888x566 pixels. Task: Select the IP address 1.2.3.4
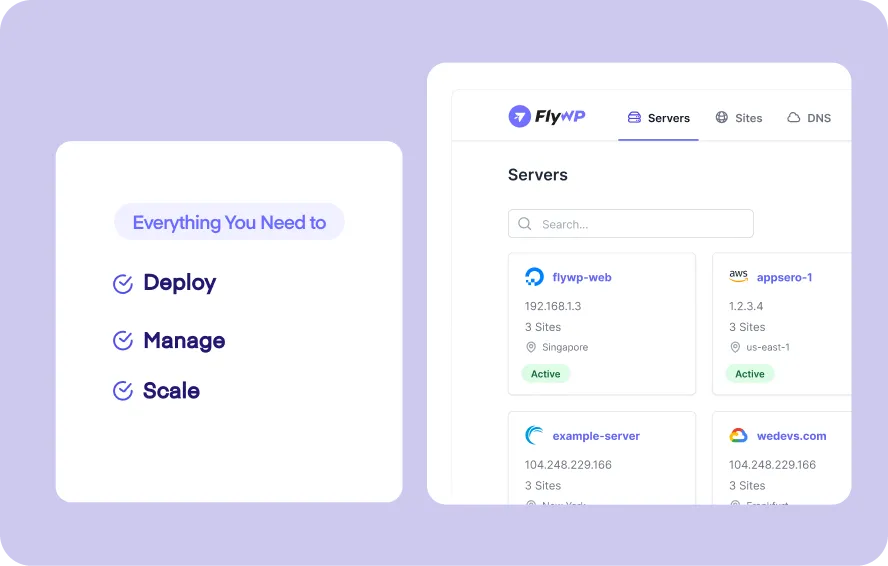(x=746, y=307)
